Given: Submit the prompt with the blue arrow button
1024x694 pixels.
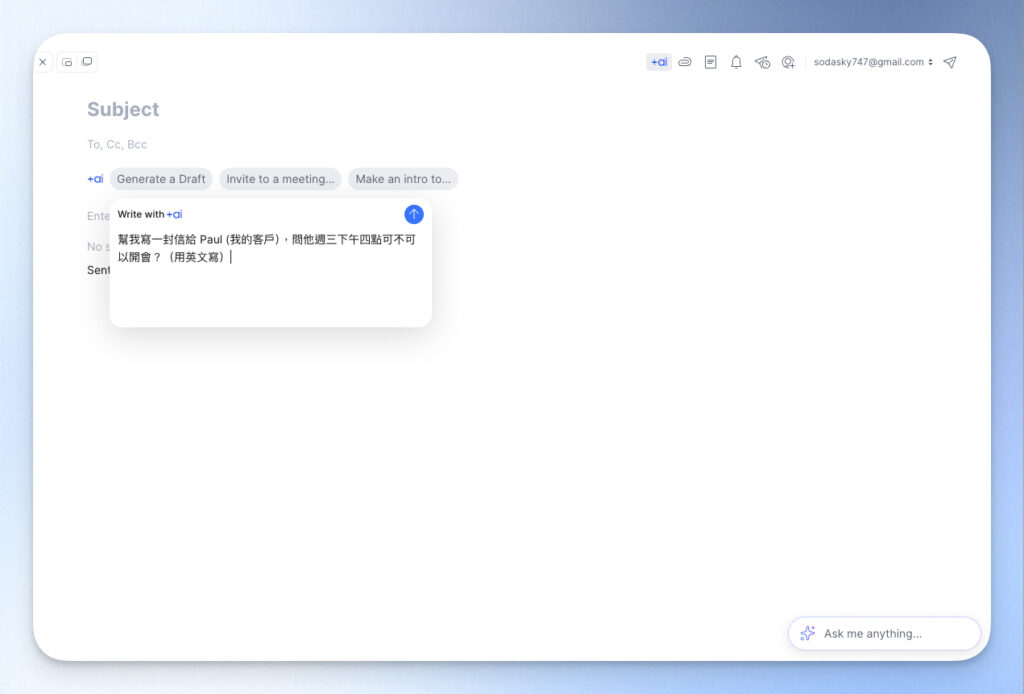Looking at the screenshot, I should (x=413, y=214).
